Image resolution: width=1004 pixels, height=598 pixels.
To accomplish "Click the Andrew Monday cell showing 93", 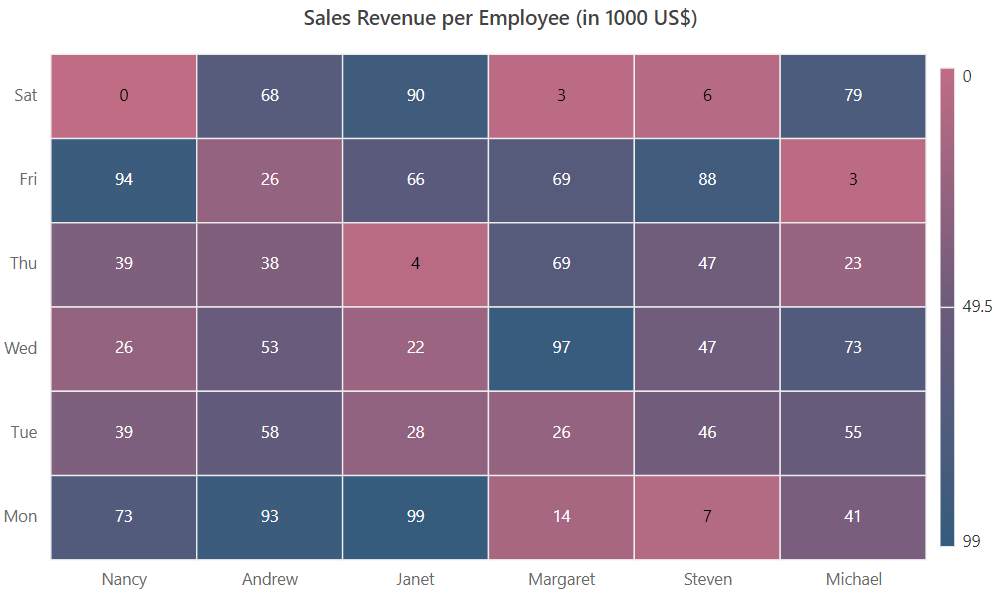I will click(x=270, y=517).
